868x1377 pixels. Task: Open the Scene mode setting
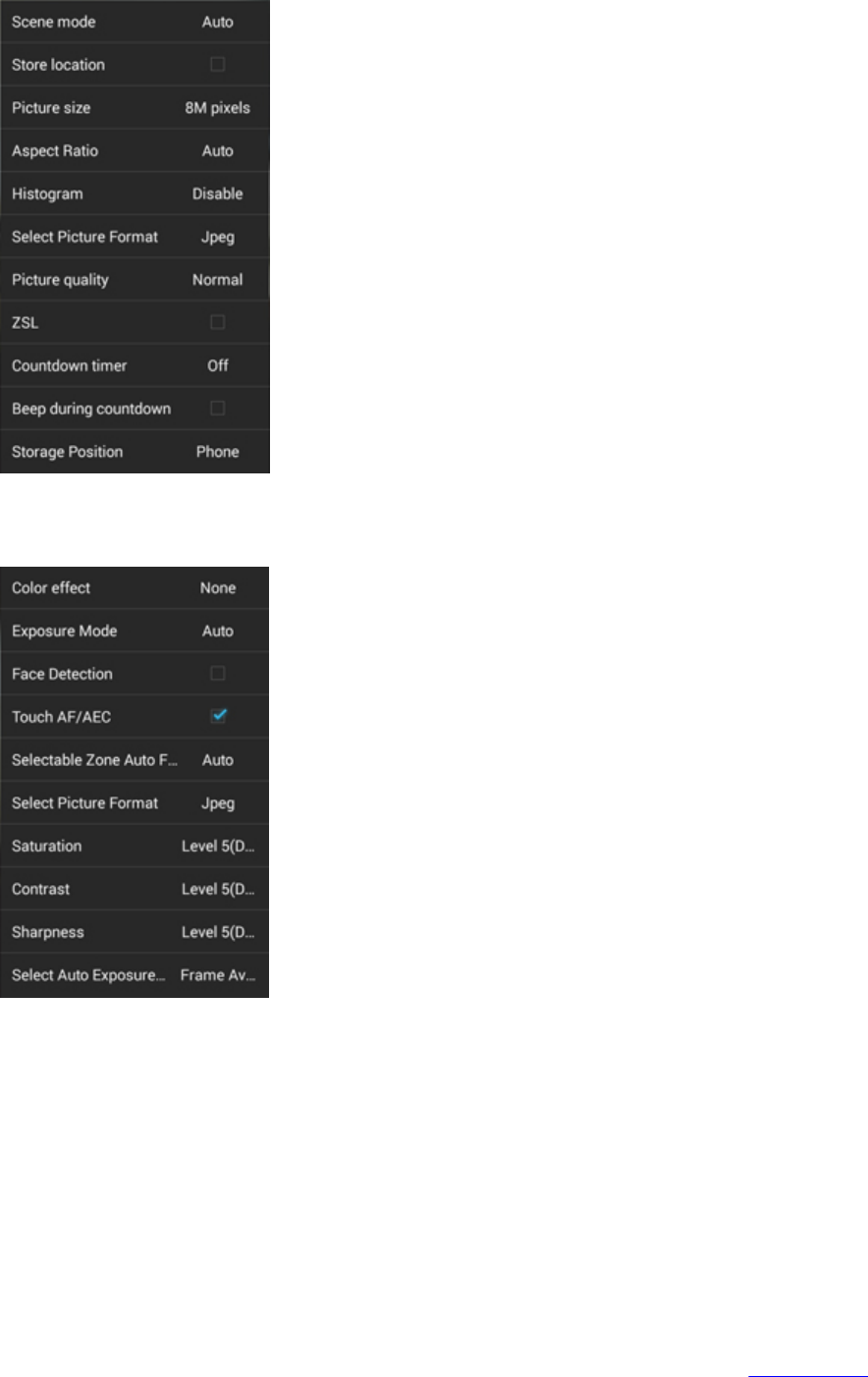click(135, 22)
